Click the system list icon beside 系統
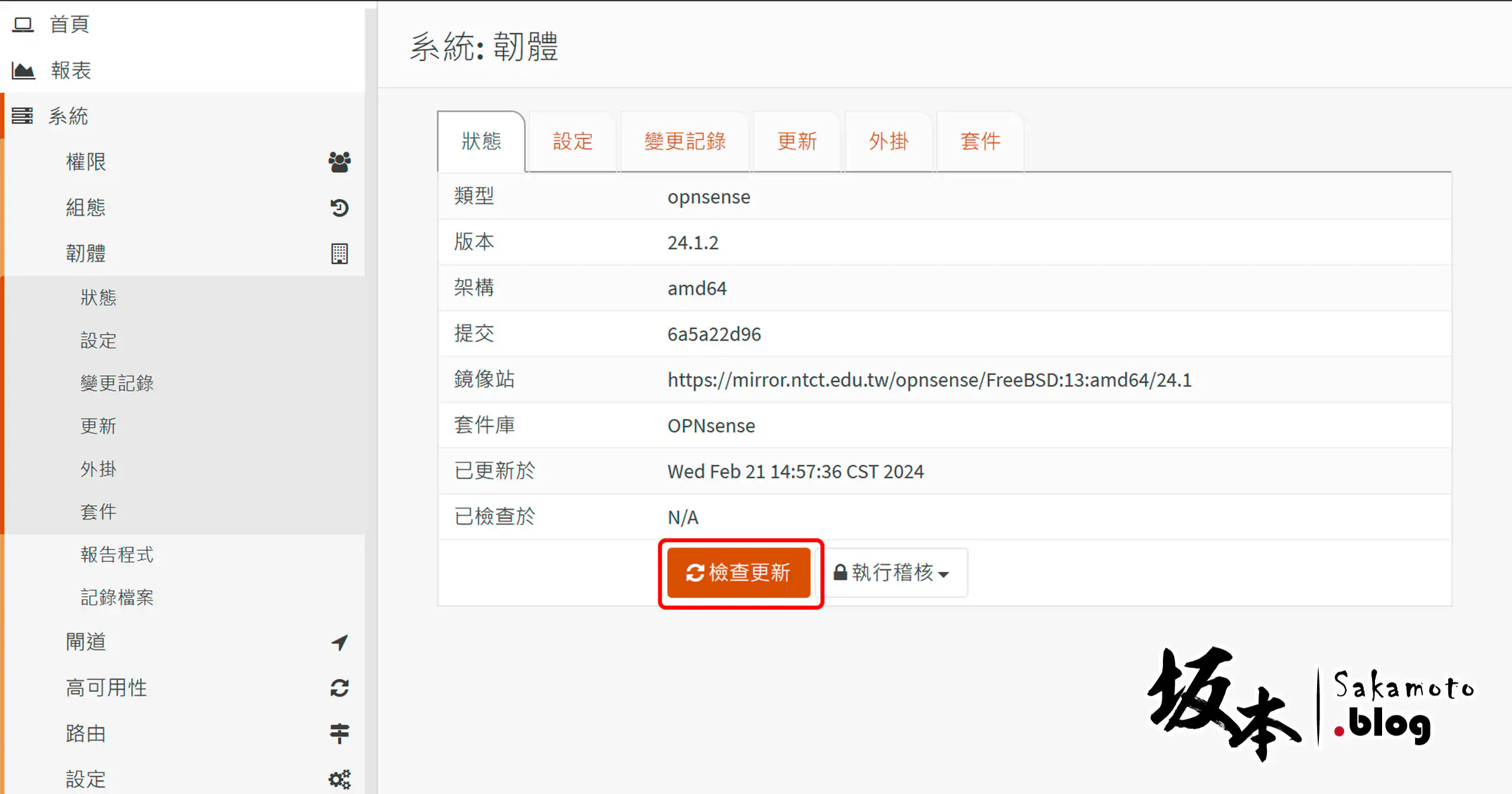The height and width of the screenshot is (794, 1512). [x=24, y=116]
